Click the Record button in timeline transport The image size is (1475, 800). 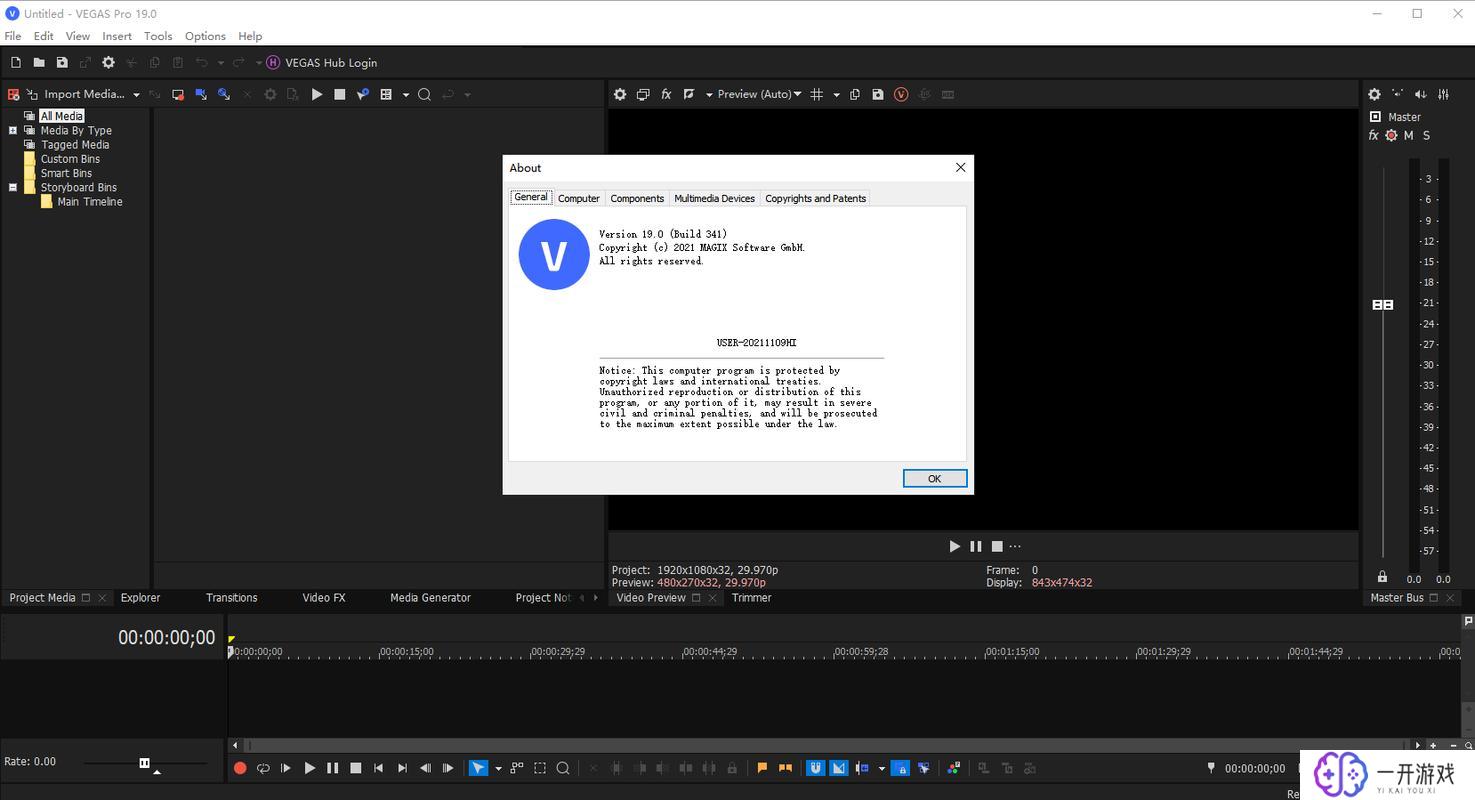pyautogui.click(x=240, y=768)
